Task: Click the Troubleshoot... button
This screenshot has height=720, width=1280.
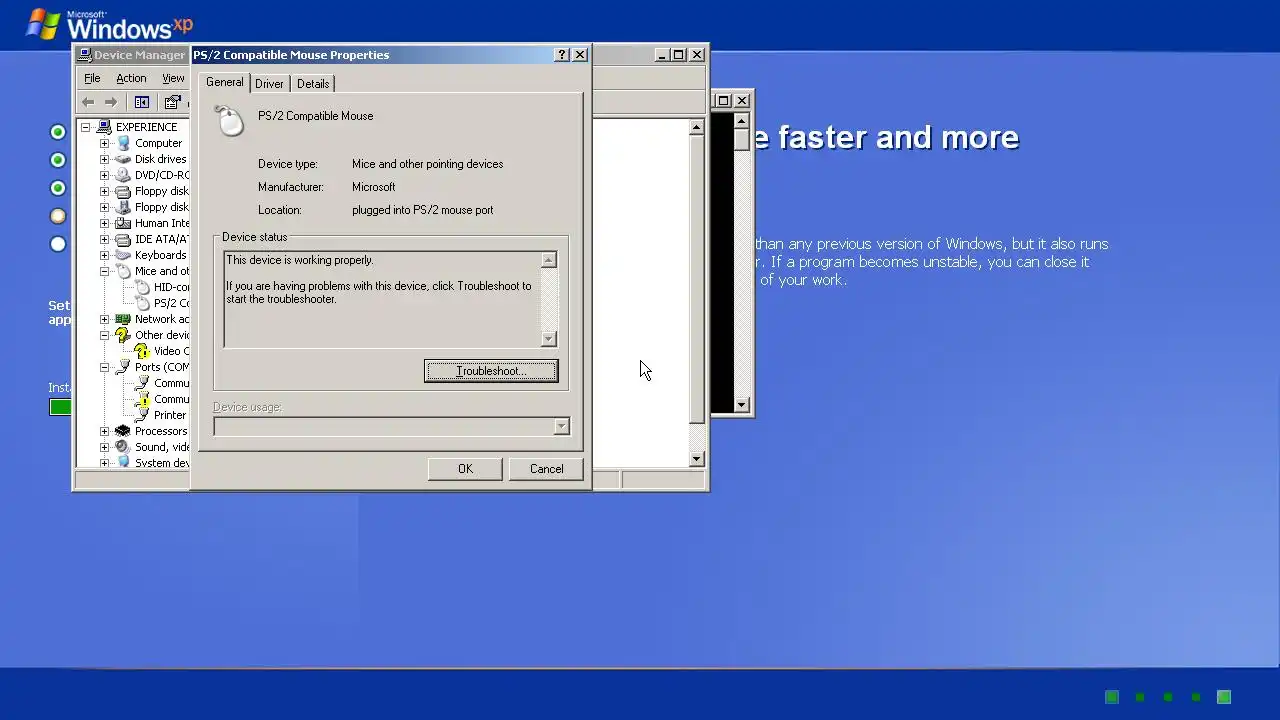Action: point(491,371)
